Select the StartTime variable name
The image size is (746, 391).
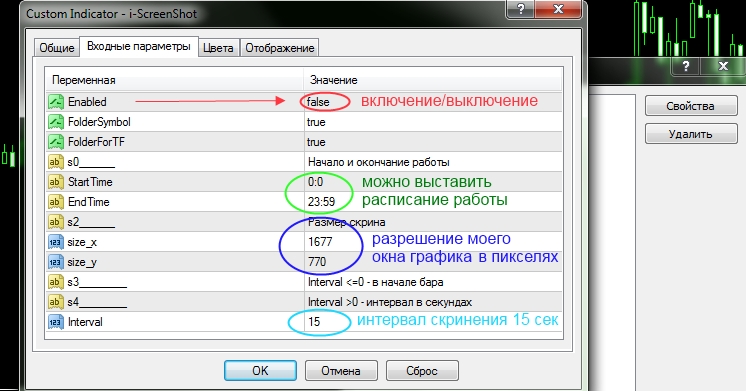coord(90,182)
